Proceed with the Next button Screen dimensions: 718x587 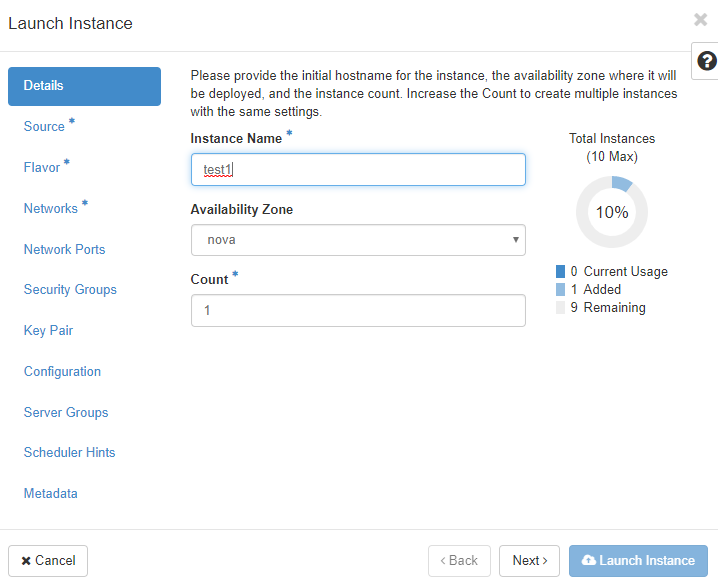[529, 560]
